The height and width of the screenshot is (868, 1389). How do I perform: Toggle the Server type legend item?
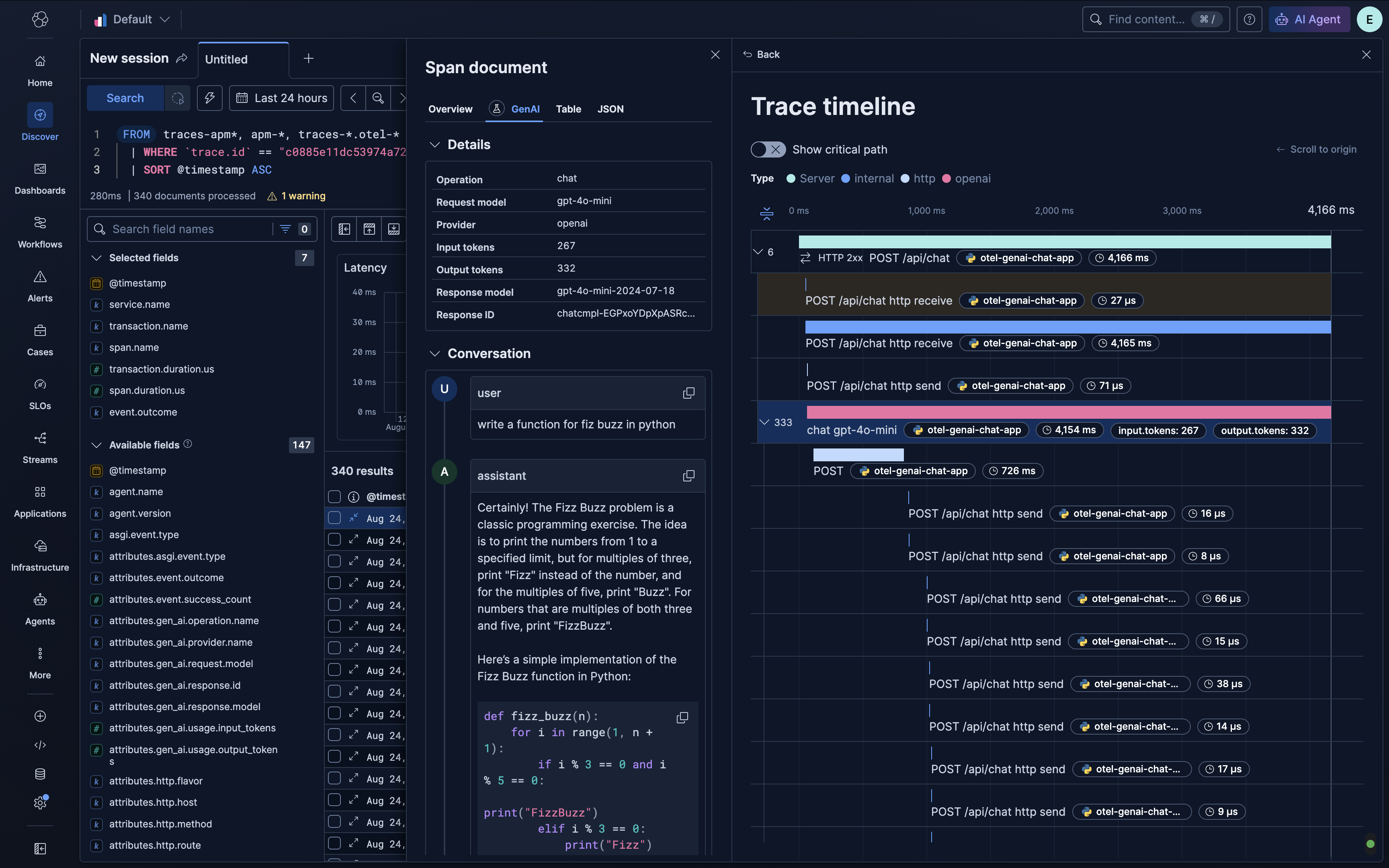click(x=810, y=178)
